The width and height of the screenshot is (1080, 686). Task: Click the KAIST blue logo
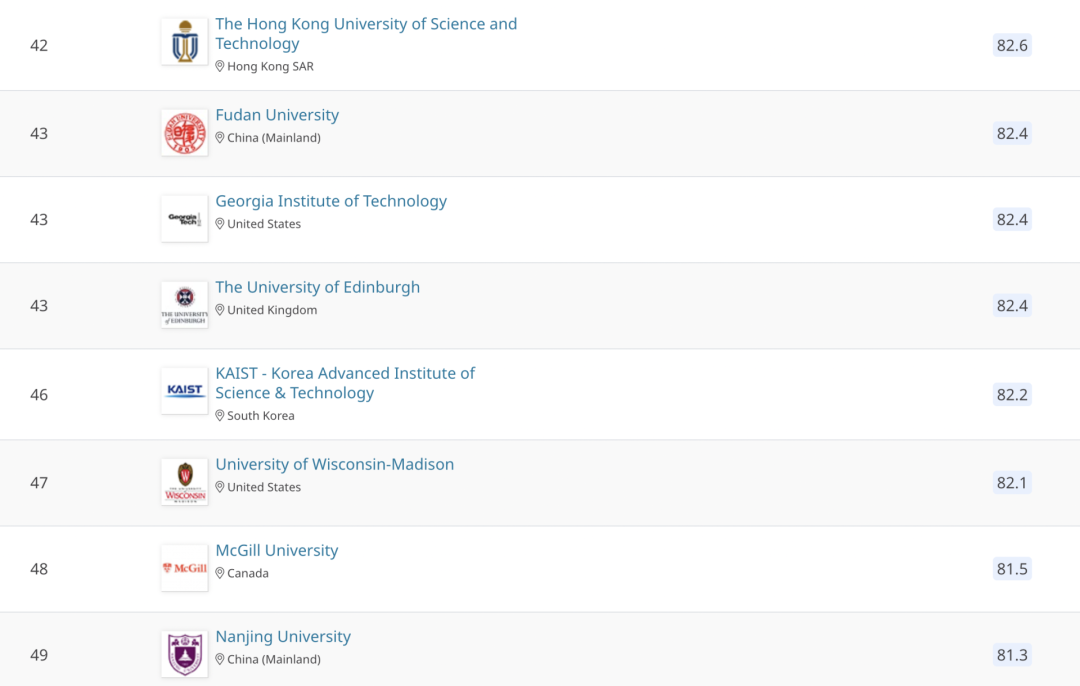point(184,391)
